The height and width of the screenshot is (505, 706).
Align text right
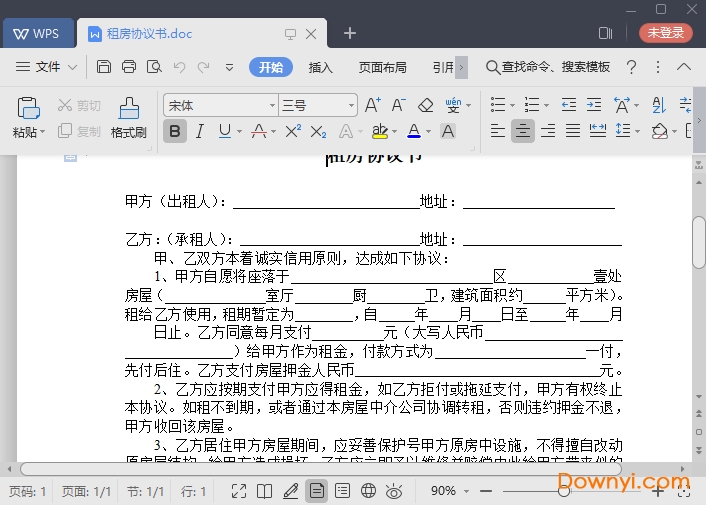point(548,131)
